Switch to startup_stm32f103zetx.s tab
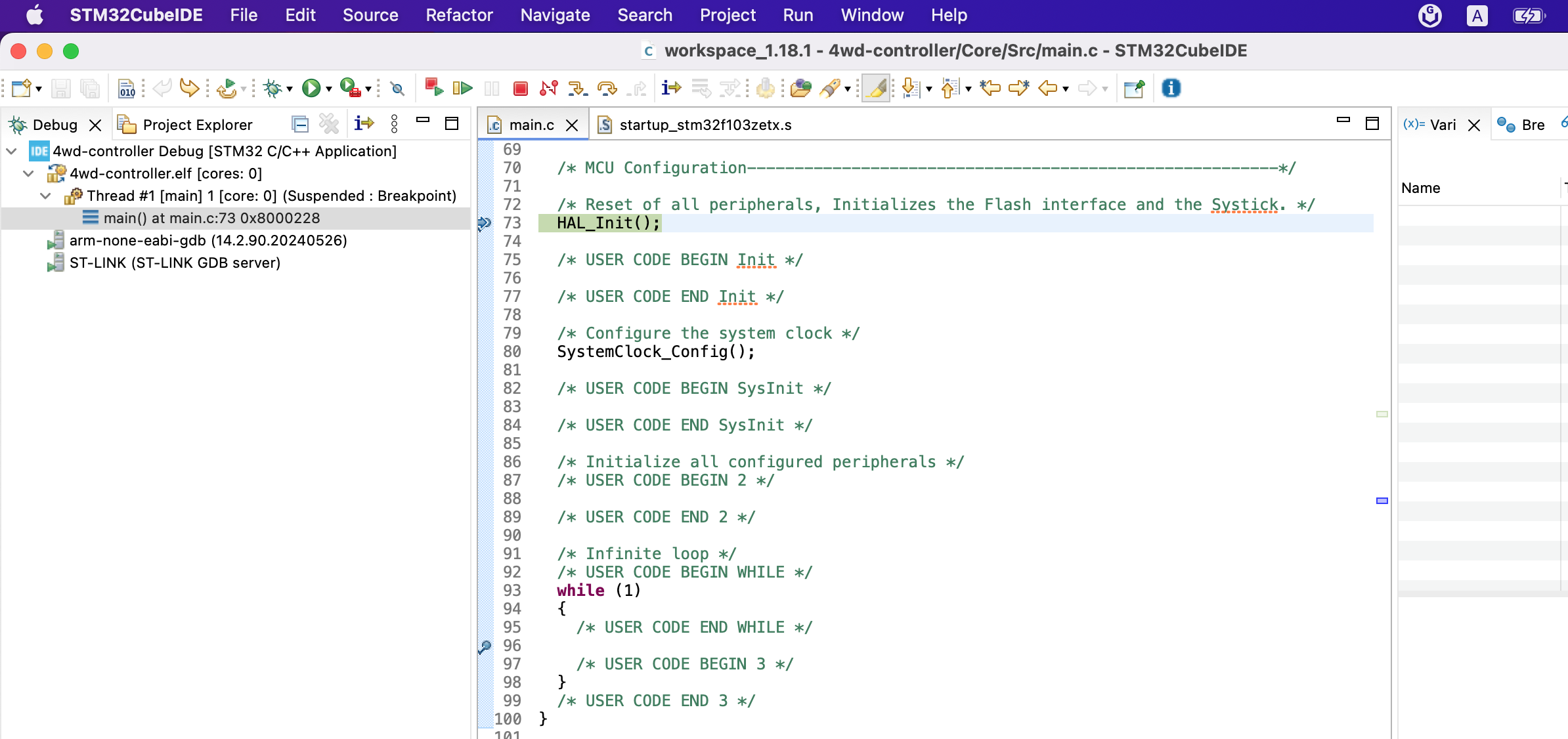1568x739 pixels. pyautogui.click(x=705, y=125)
